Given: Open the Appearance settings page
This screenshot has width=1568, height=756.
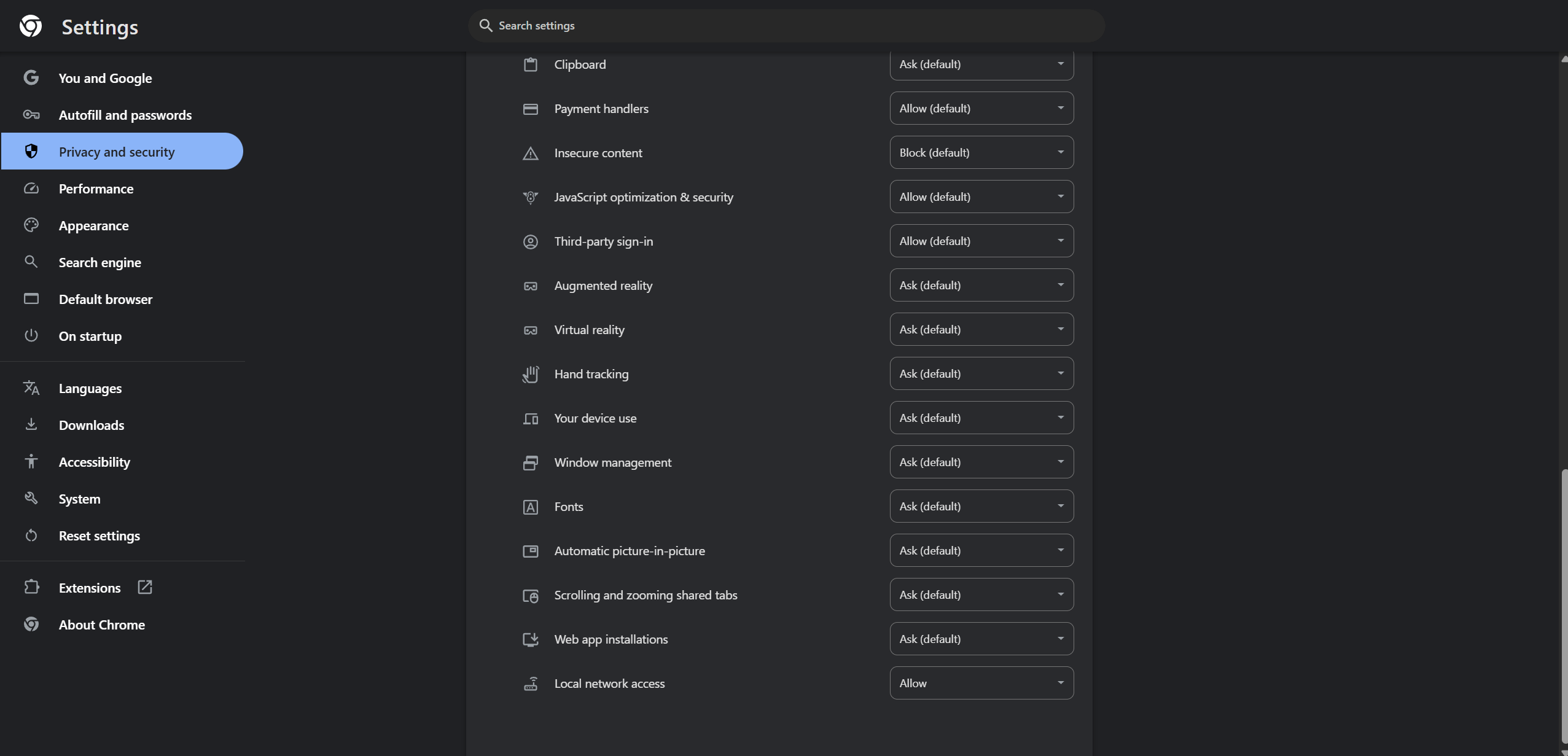Looking at the screenshot, I should tap(122, 225).
